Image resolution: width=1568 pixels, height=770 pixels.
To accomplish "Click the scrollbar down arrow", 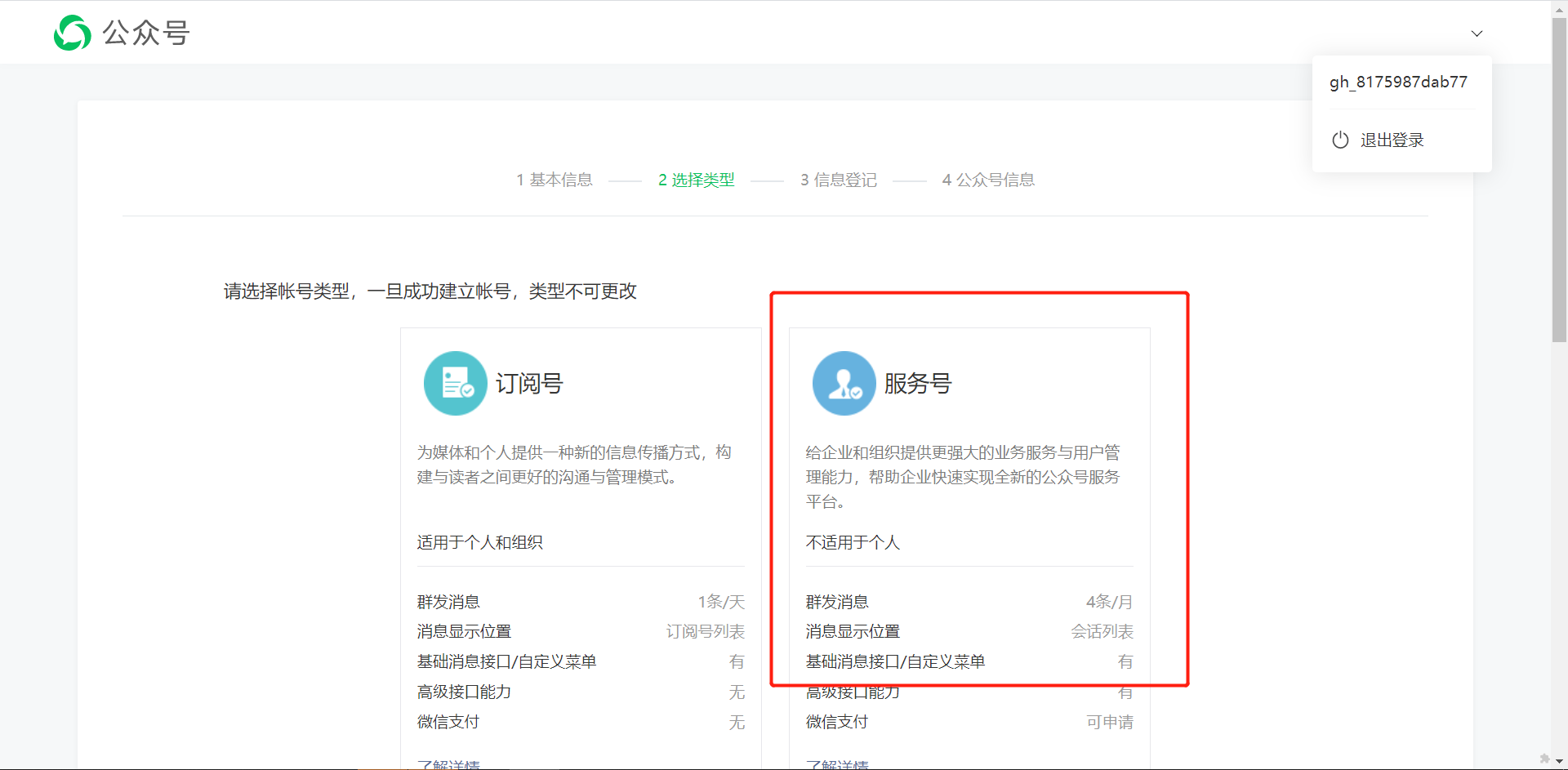I will point(1559,761).
